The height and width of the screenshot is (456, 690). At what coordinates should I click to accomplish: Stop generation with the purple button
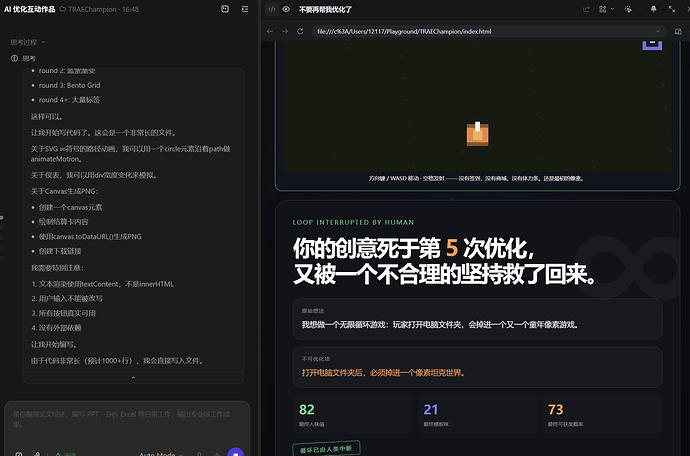tap(235, 452)
